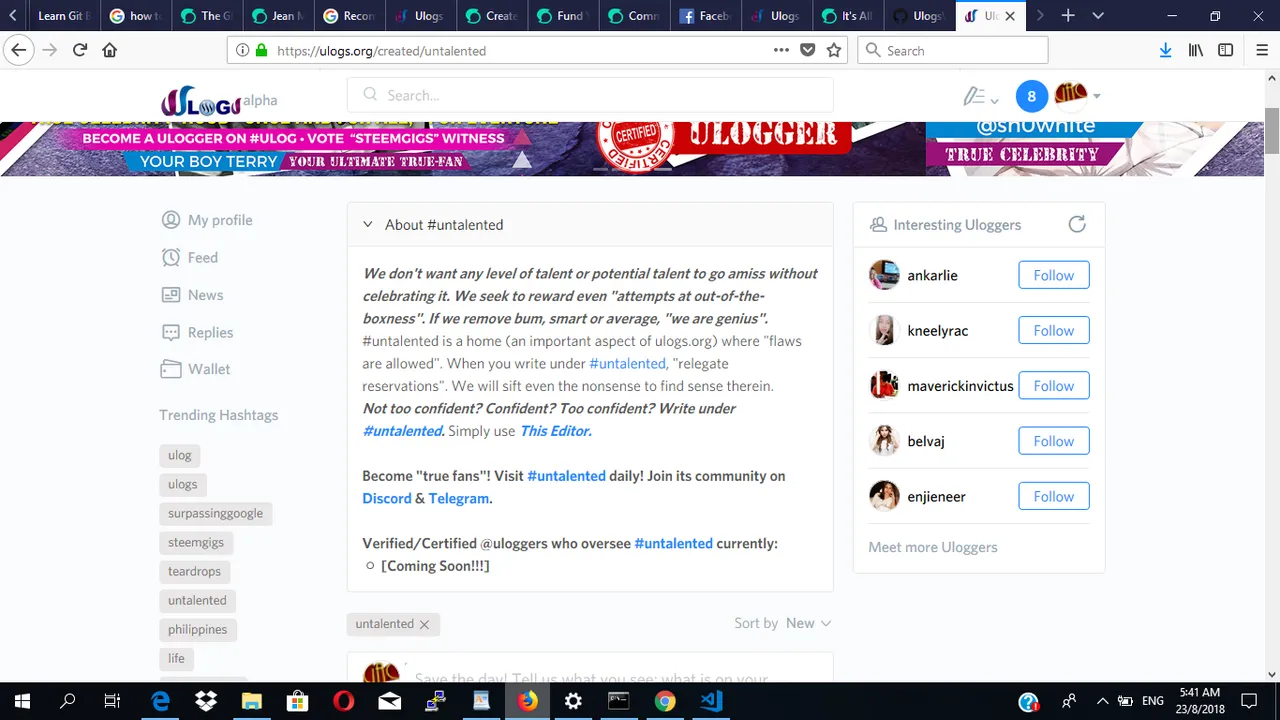Open the Telegram community link
This screenshot has width=1280, height=720.
pos(459,498)
